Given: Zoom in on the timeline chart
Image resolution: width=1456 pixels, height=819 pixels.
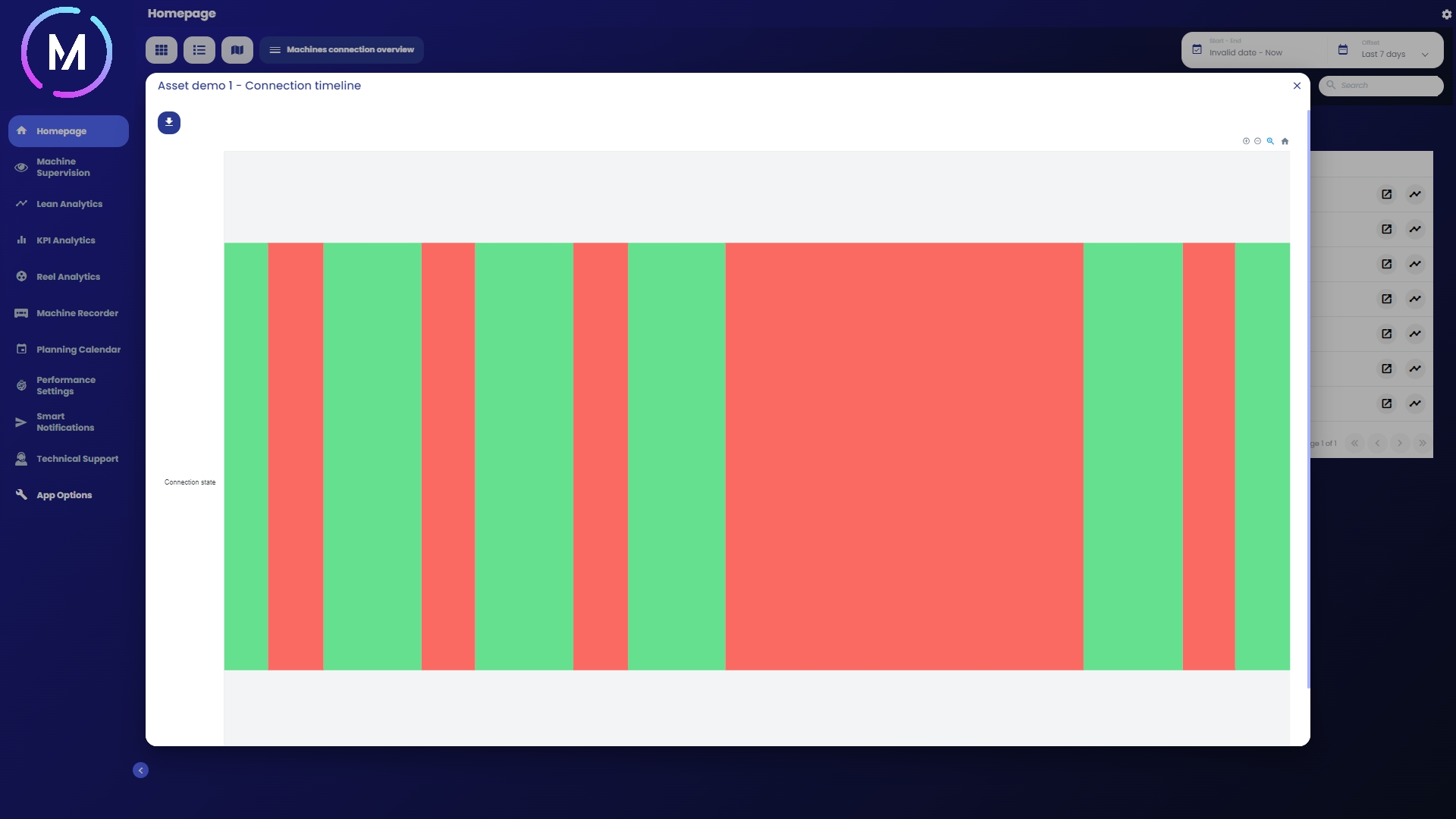Looking at the screenshot, I should point(1246,141).
